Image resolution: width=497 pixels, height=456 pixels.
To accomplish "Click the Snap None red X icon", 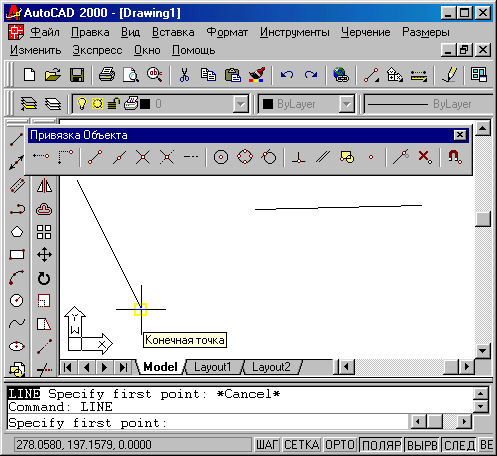I will tap(425, 157).
